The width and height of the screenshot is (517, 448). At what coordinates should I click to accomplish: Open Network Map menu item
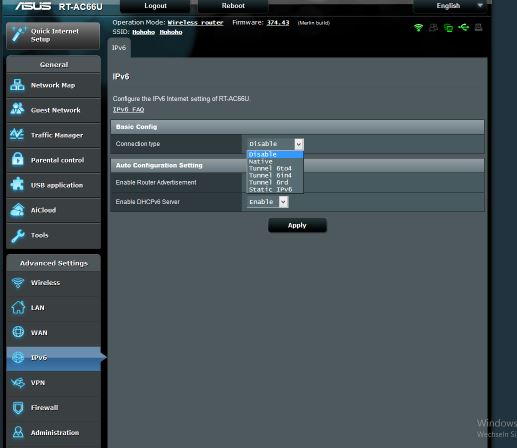coord(53,85)
